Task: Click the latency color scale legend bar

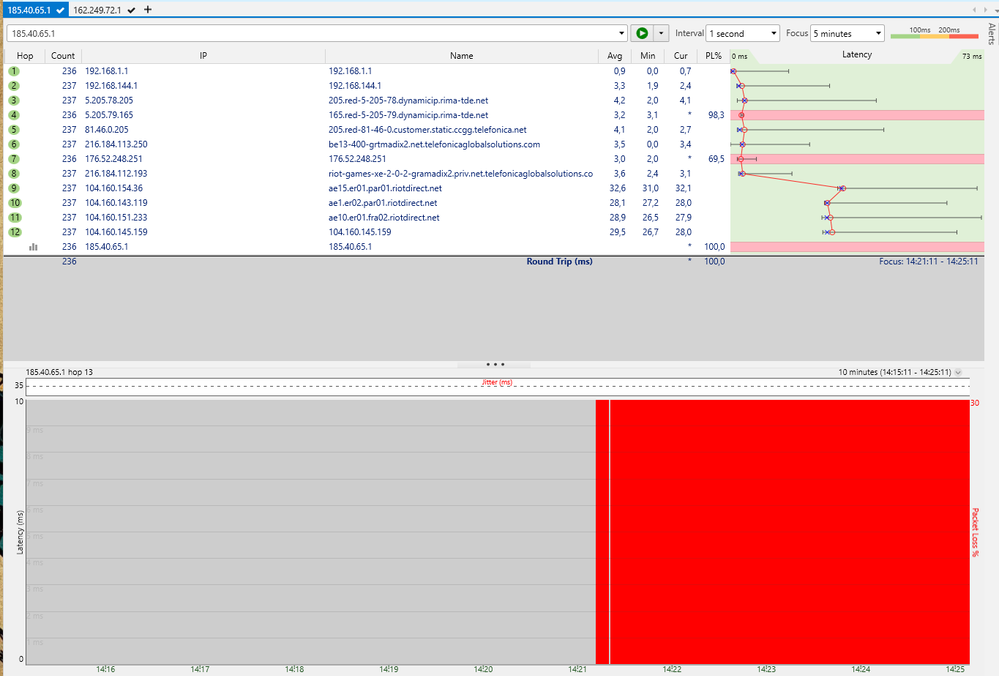Action: click(934, 35)
